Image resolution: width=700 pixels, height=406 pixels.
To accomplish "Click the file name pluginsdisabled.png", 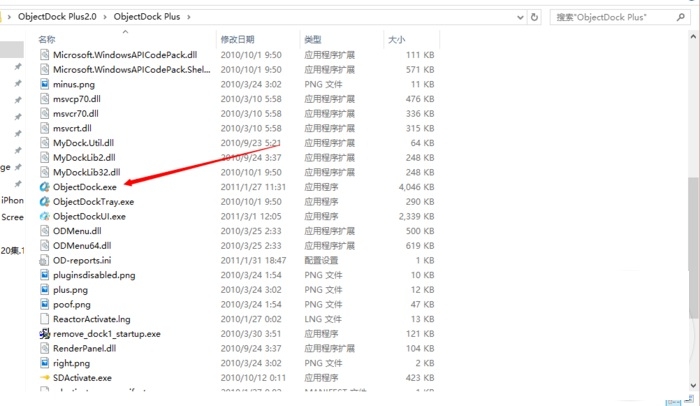I will pyautogui.click(x=94, y=275).
